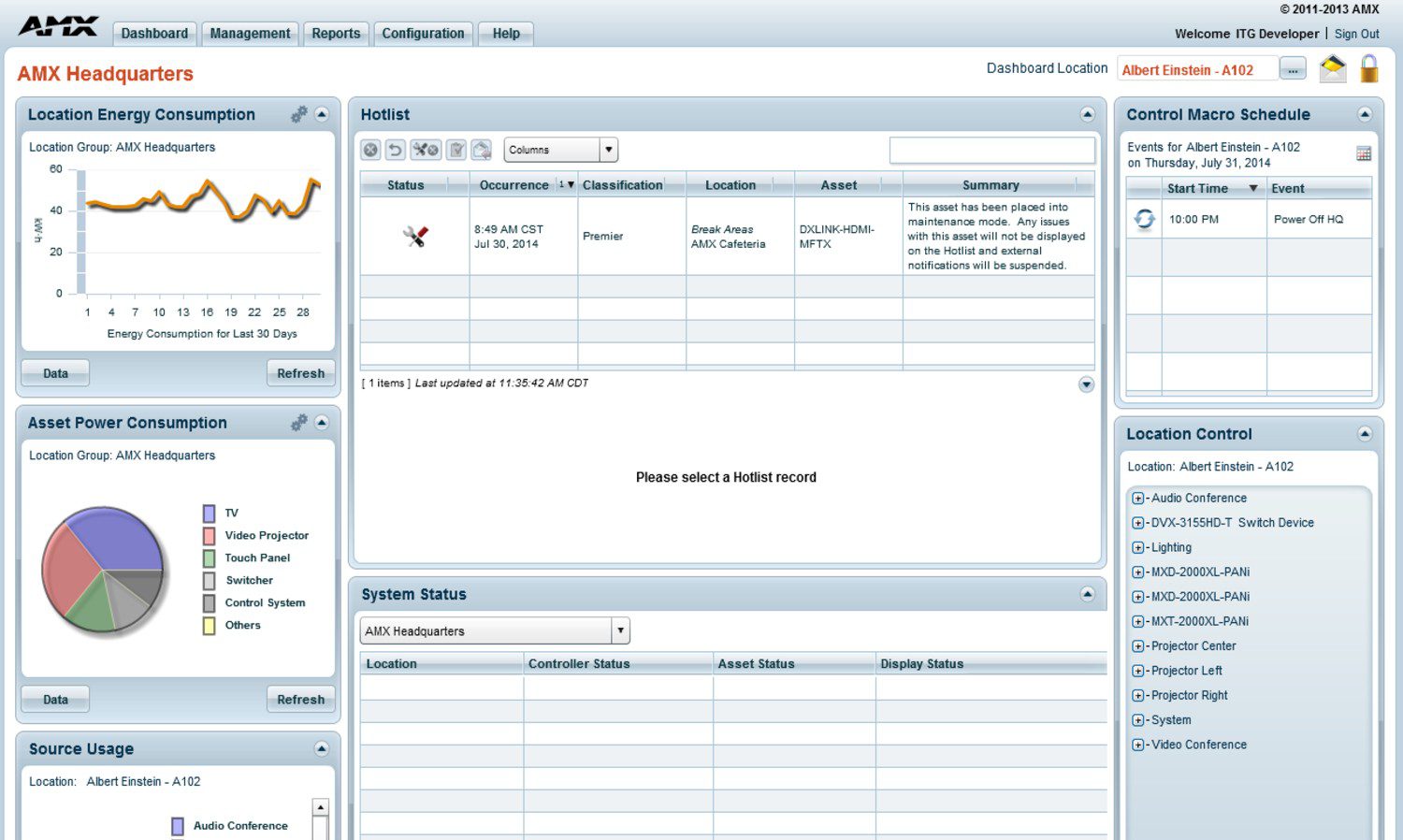The width and height of the screenshot is (1403, 840).
Task: Click the Hotlist cancel maintenance mode icon
Action: tap(426, 150)
